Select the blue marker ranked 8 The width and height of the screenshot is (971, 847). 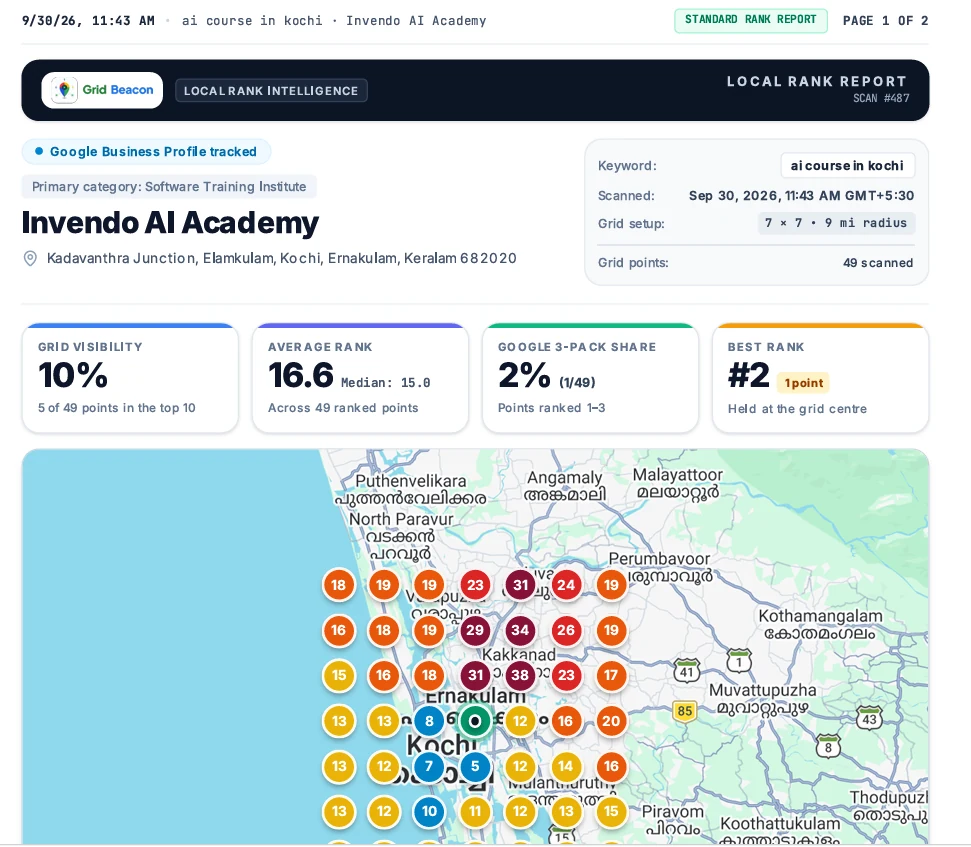tap(429, 721)
